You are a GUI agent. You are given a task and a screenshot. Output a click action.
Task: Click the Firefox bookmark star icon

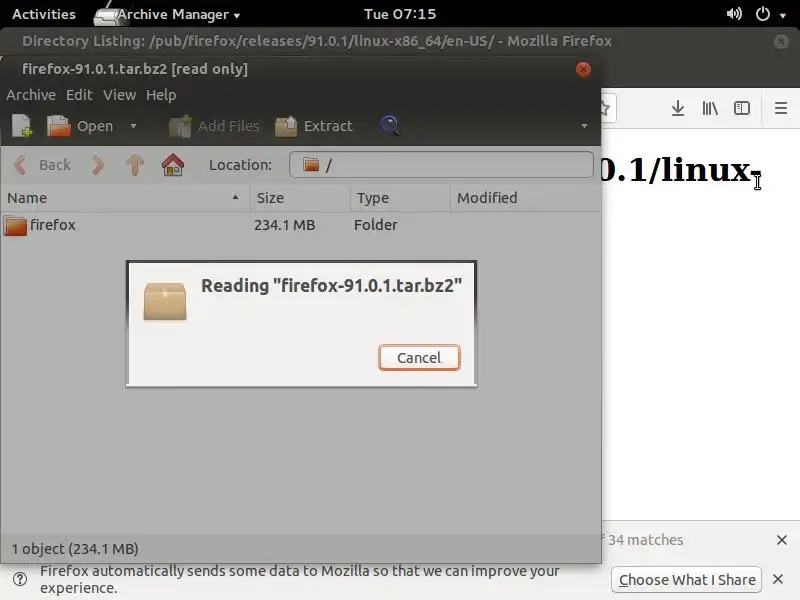606,108
